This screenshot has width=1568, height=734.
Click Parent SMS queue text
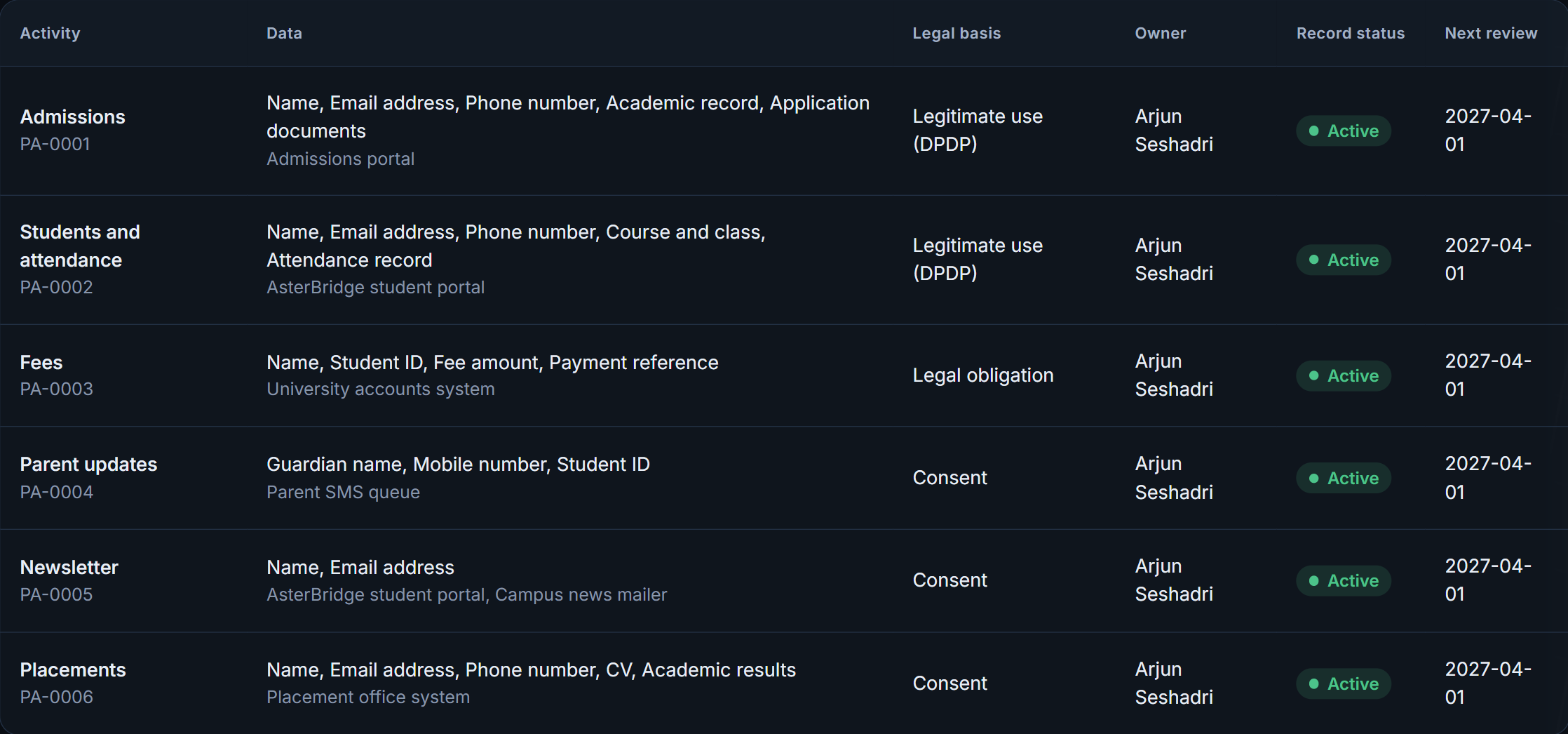343,492
